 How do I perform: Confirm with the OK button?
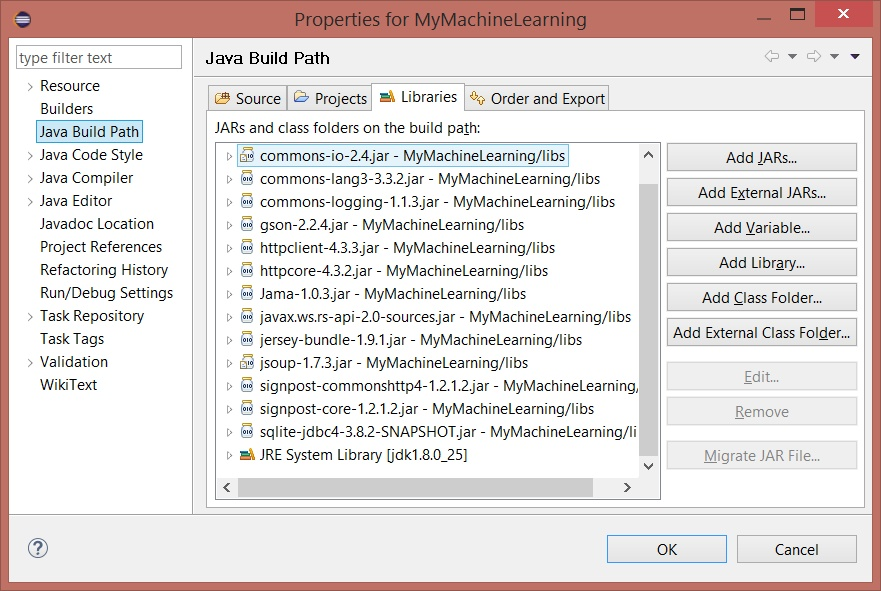coord(666,549)
